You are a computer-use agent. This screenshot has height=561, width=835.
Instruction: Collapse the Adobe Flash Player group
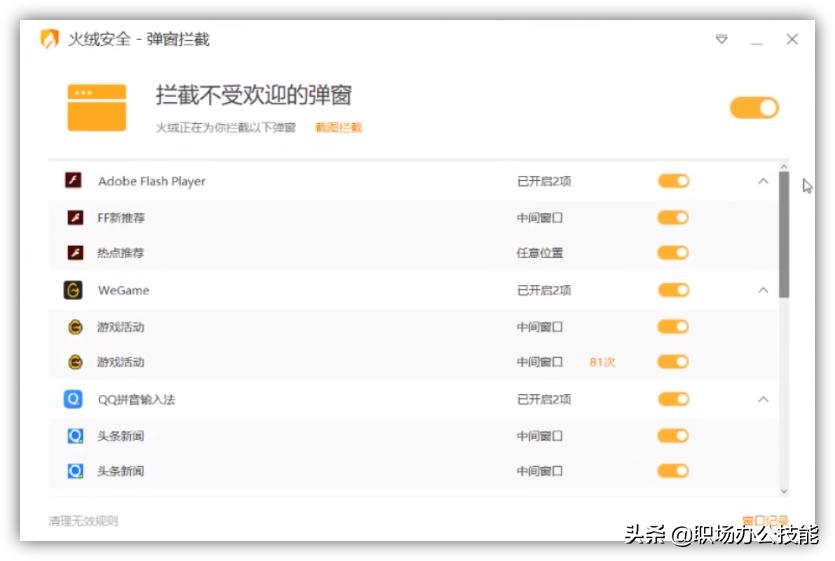(x=763, y=181)
